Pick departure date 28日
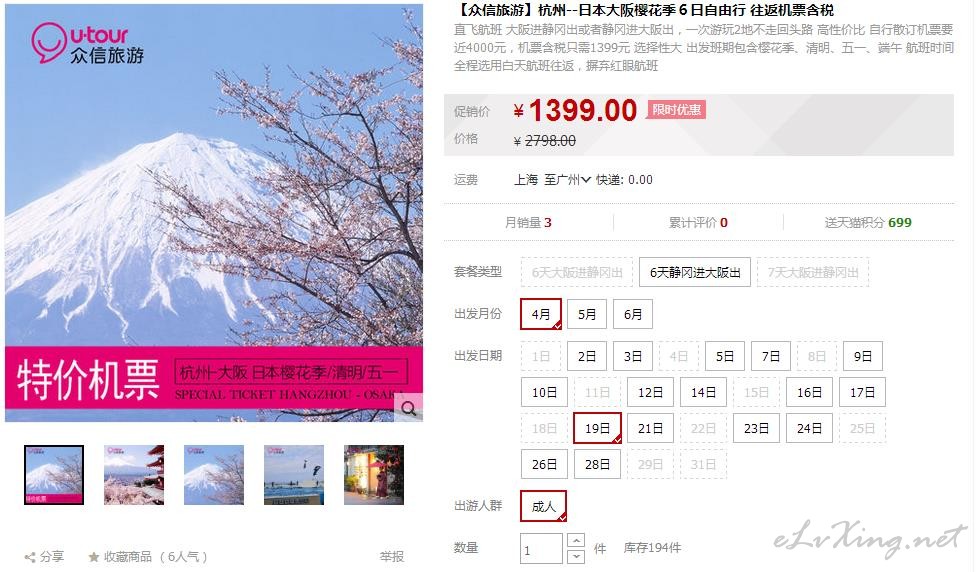Screen dimensions: 978x572 coord(597,465)
